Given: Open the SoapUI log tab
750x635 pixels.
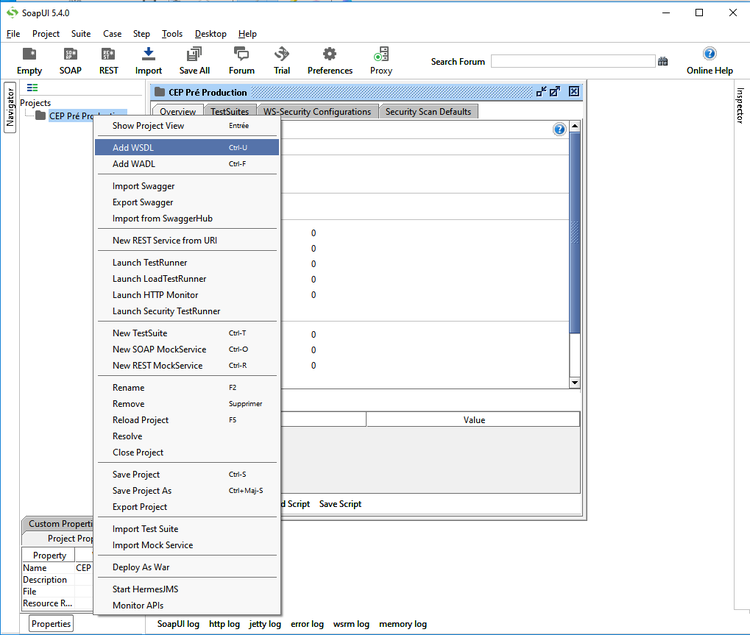Looking at the screenshot, I should pos(178,624).
